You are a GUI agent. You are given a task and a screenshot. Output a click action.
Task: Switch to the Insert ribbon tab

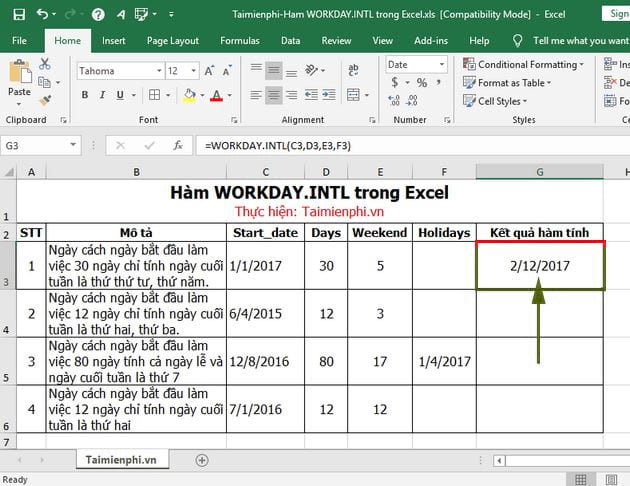(x=113, y=41)
